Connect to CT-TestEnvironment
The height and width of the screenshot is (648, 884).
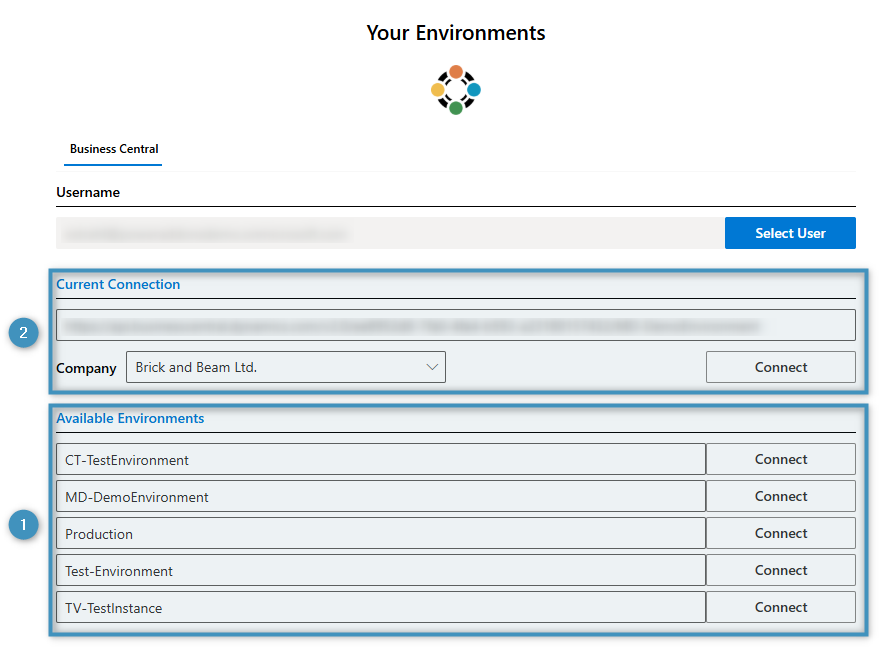(x=781, y=459)
